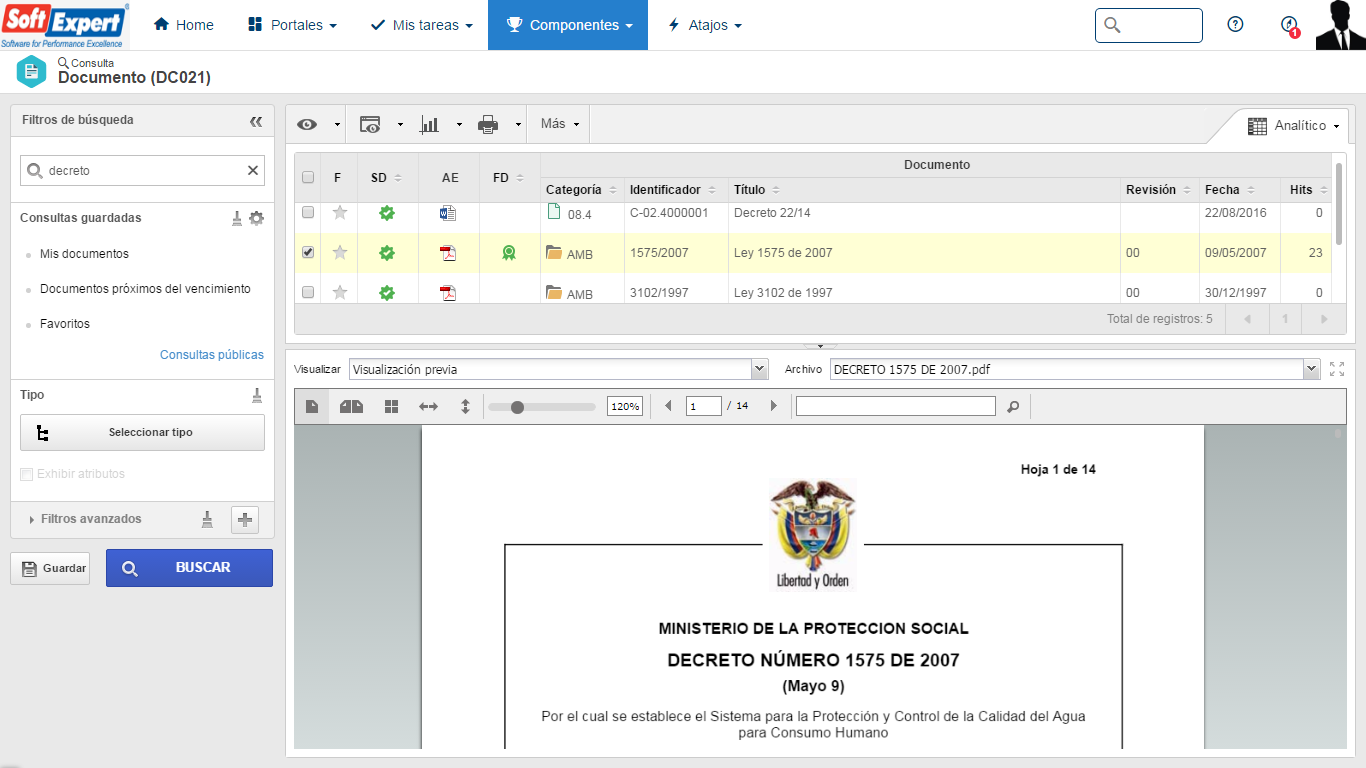Expand Filtros avanzados section
1366x768 pixels.
(x=90, y=519)
